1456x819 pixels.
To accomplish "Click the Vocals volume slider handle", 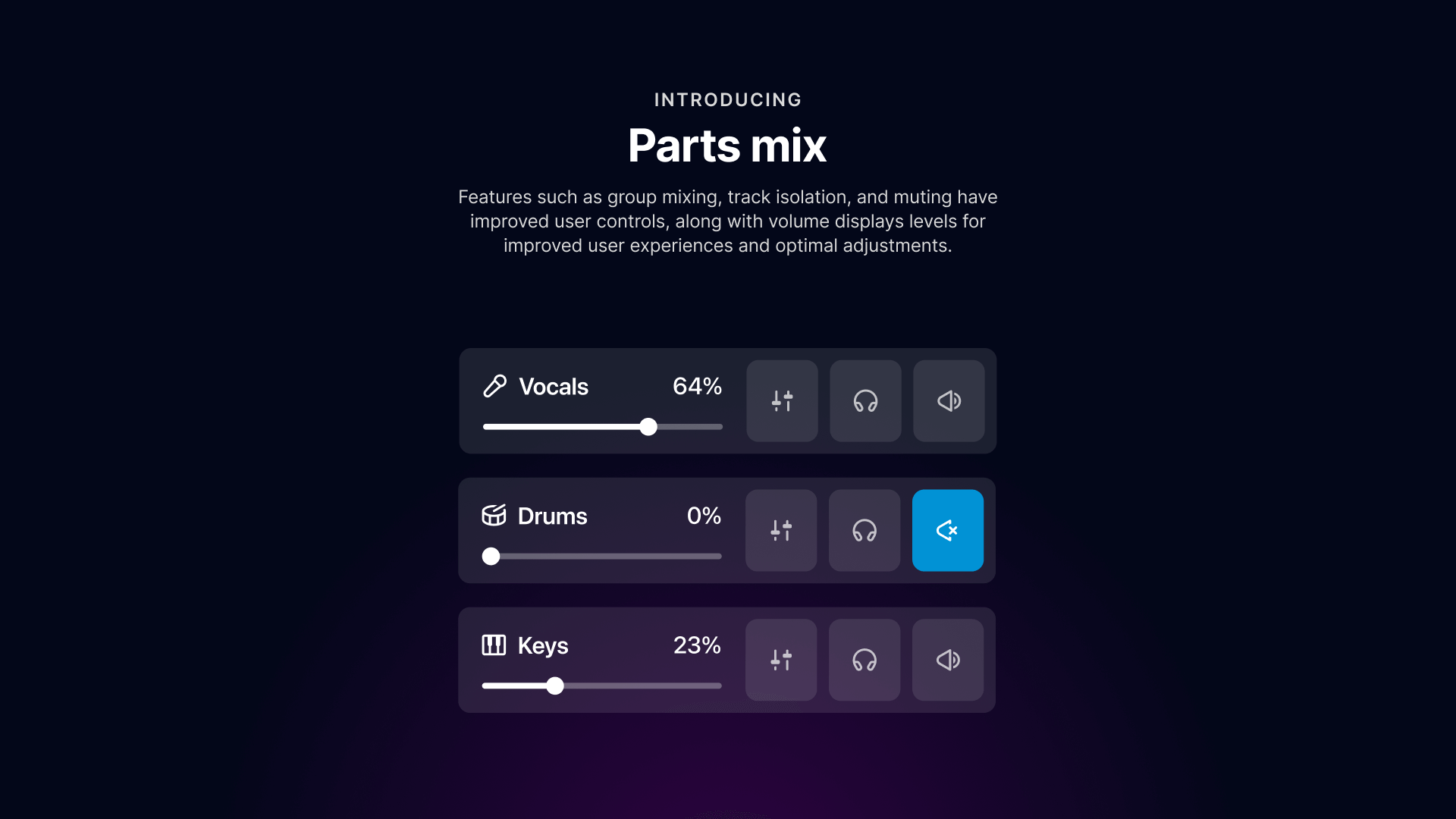I will coord(648,427).
